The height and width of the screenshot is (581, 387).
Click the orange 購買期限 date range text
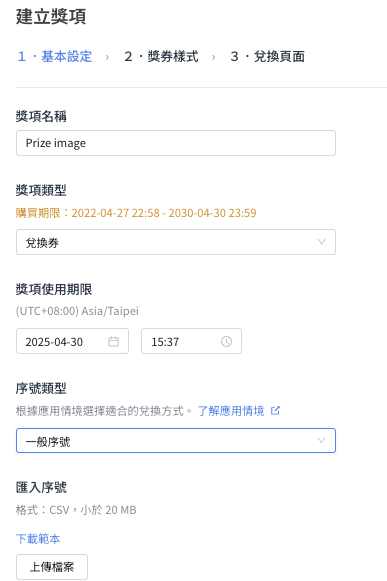coord(136,213)
